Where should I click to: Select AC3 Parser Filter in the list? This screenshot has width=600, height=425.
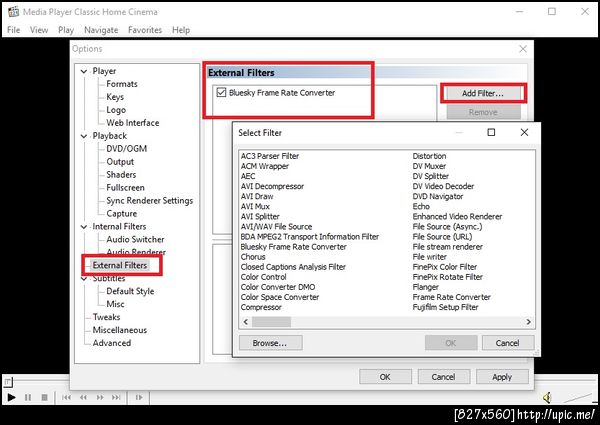(x=270, y=156)
